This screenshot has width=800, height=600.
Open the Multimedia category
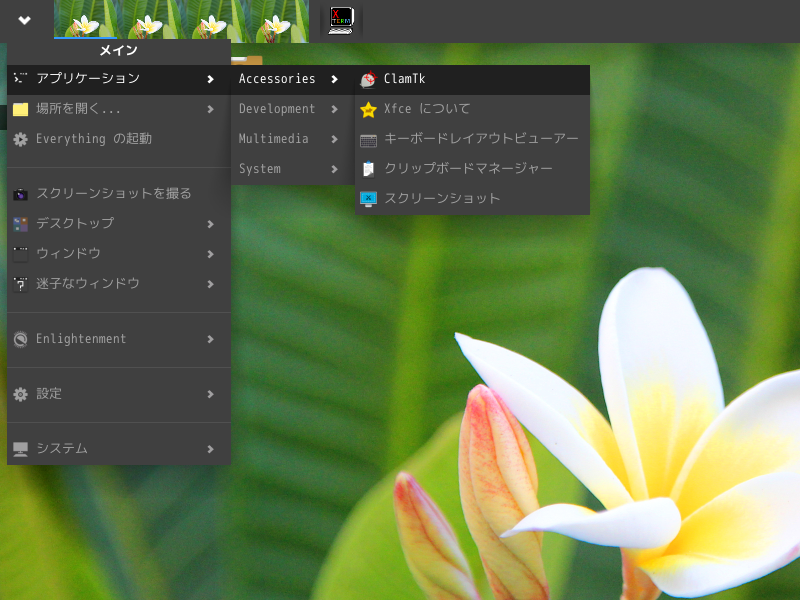click(x=293, y=139)
